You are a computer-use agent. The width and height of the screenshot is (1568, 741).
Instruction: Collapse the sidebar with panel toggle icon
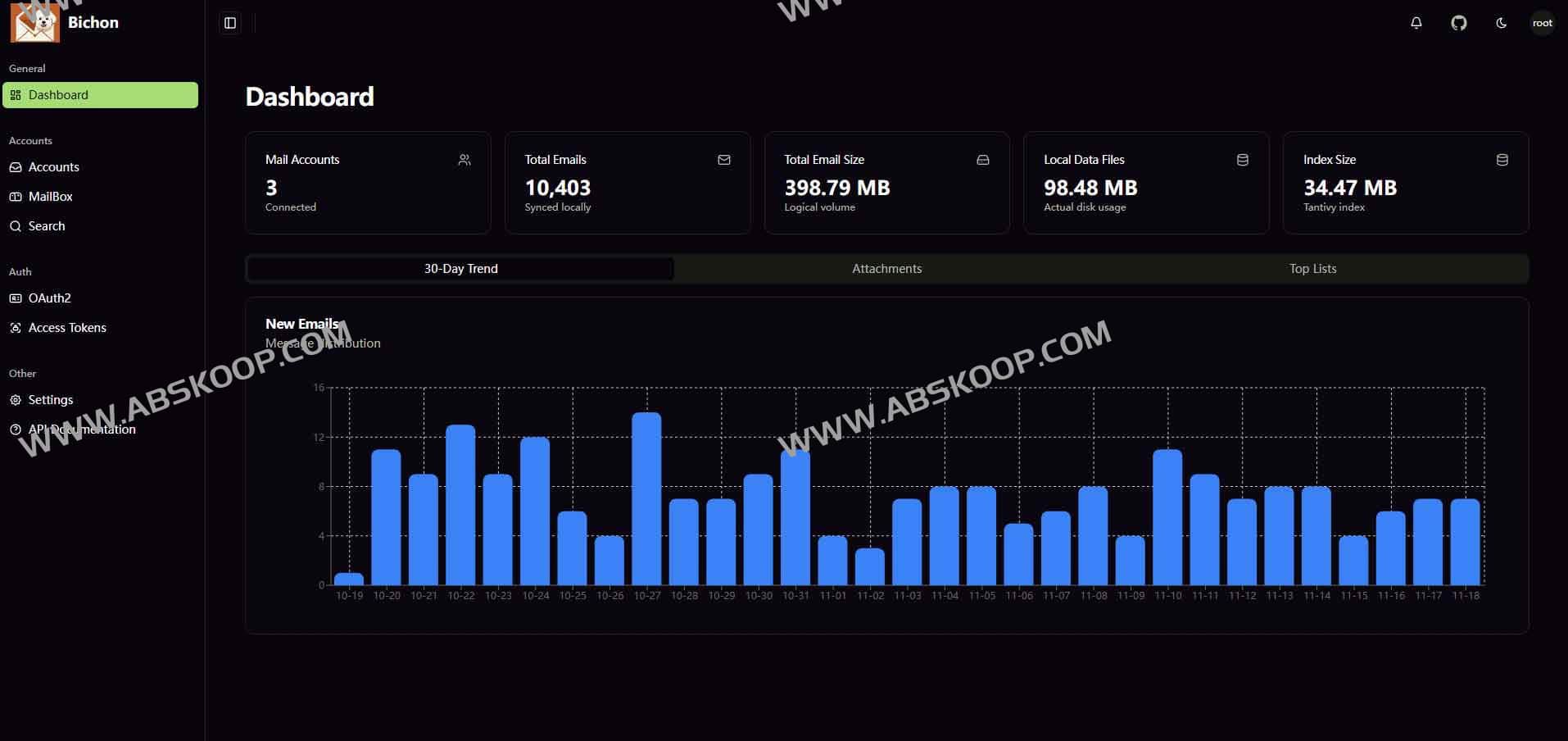230,23
